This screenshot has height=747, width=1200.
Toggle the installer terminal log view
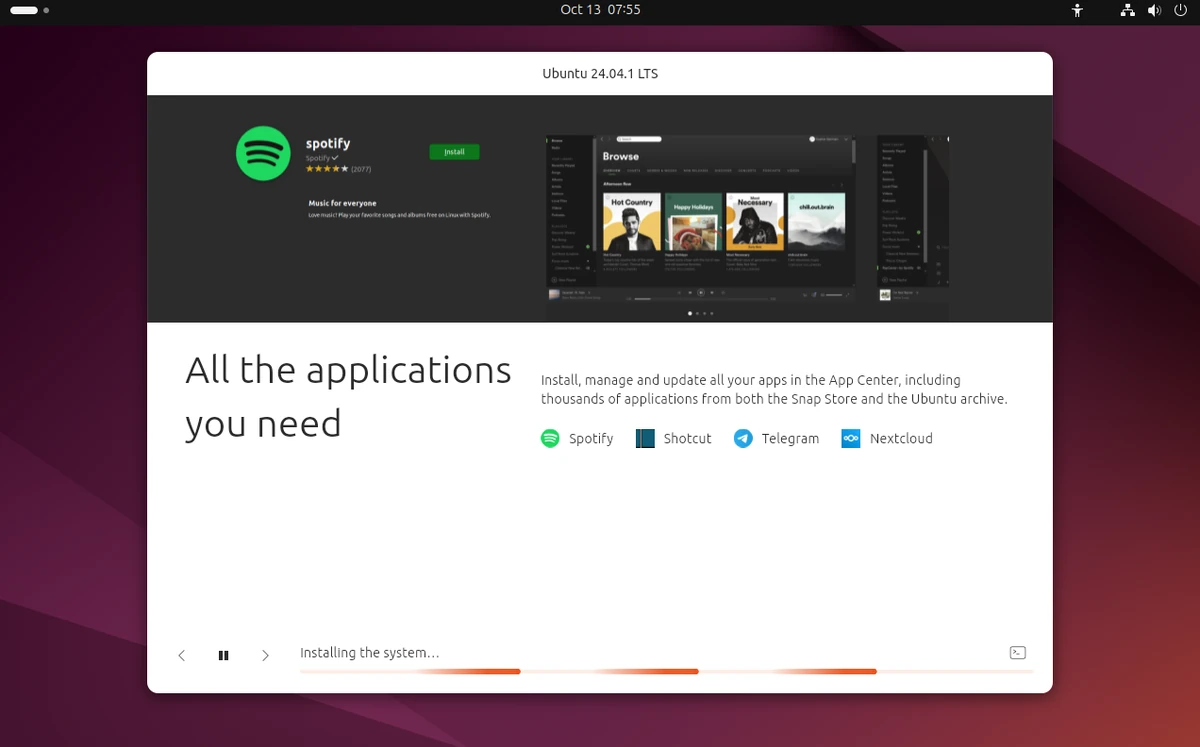coord(1017,652)
